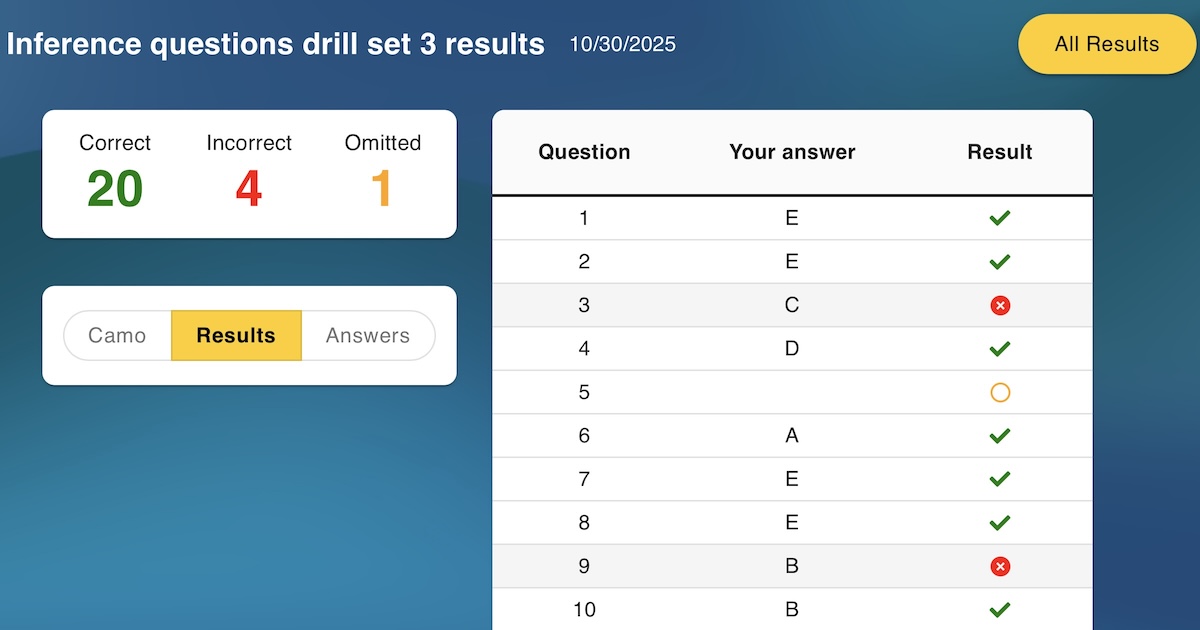Click the orange omitted circle for question 5

[1000, 392]
